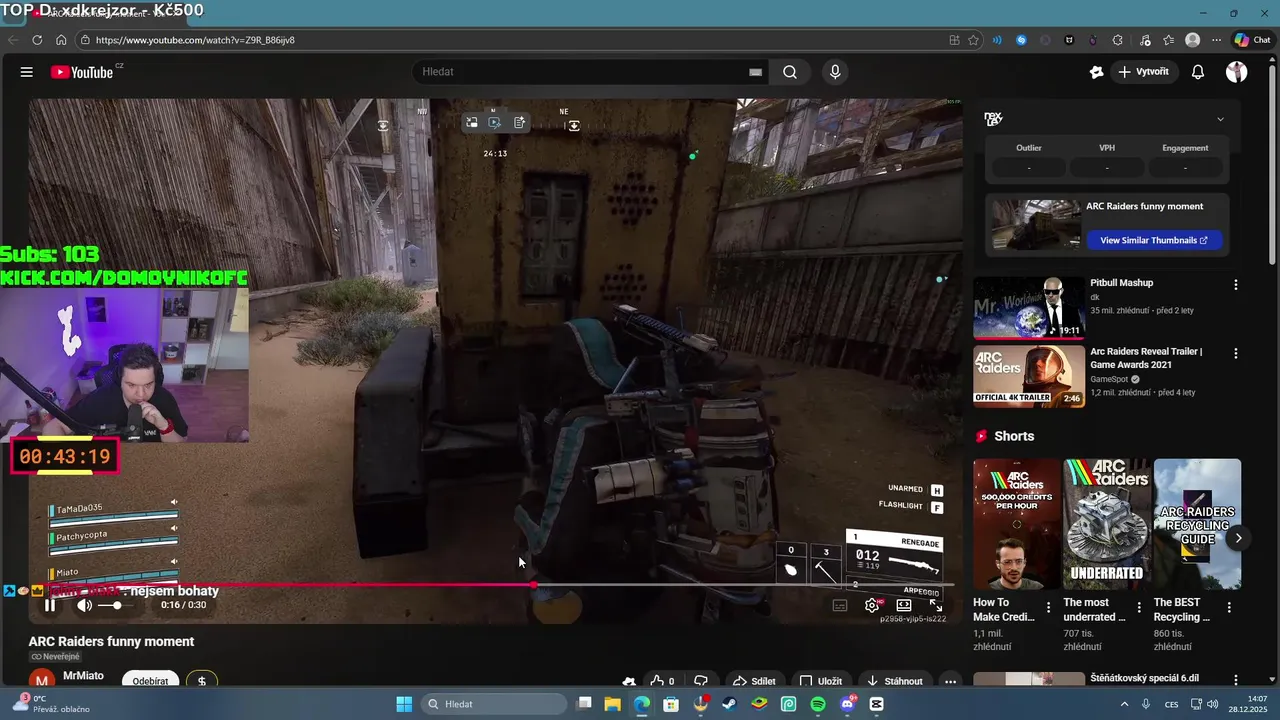
Task: Seek on the red video progress bar
Action: (492, 585)
